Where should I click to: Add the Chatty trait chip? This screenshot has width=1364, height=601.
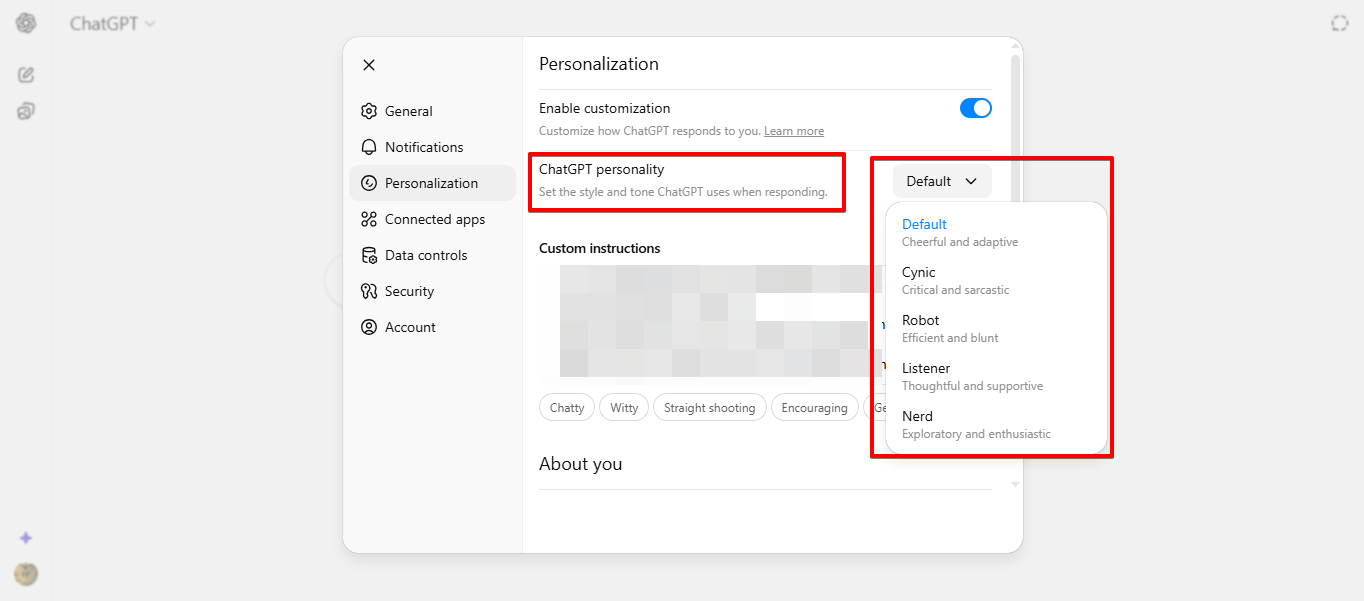567,408
